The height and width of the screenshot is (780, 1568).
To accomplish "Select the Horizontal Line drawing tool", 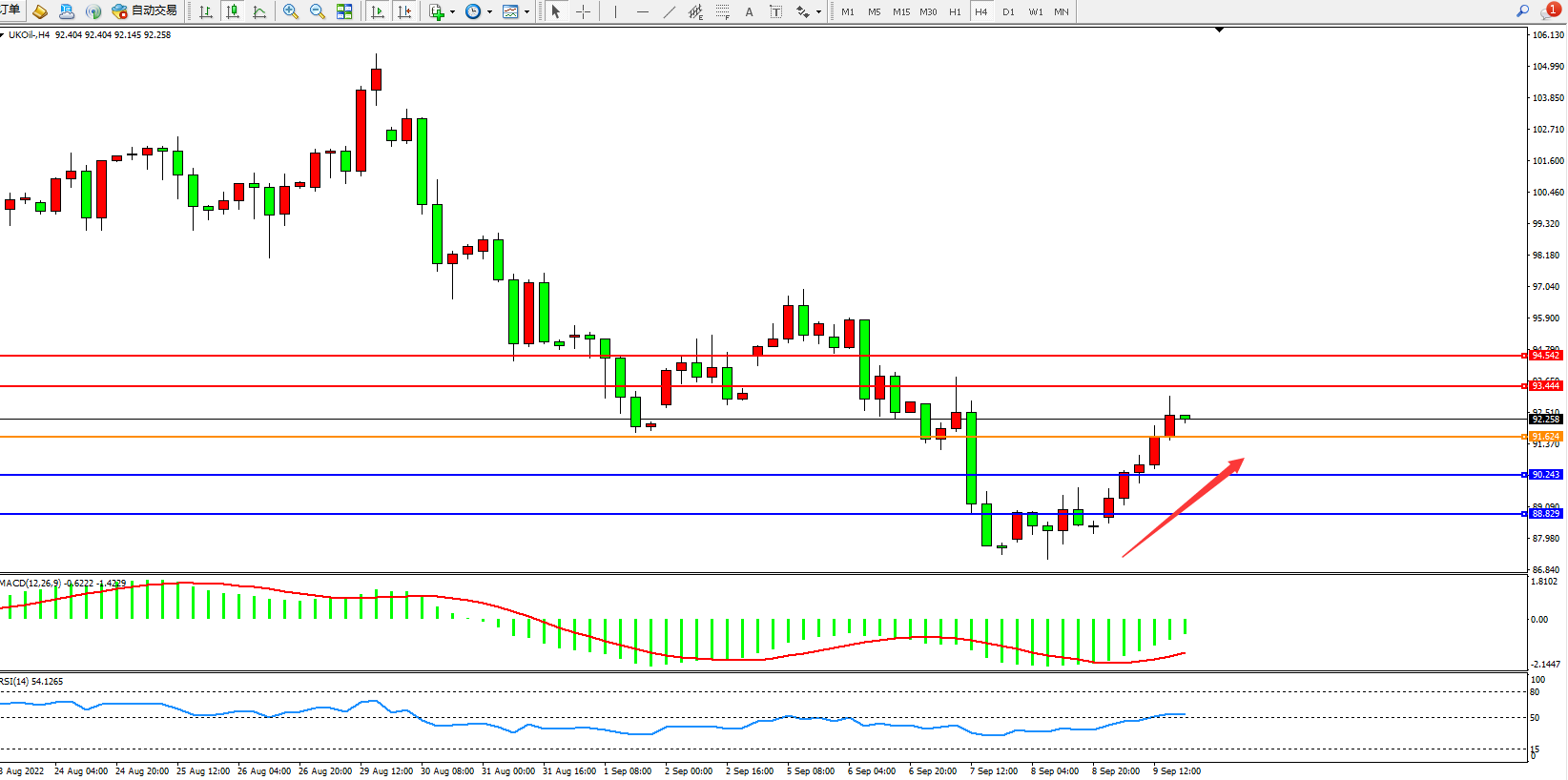I will tap(642, 11).
